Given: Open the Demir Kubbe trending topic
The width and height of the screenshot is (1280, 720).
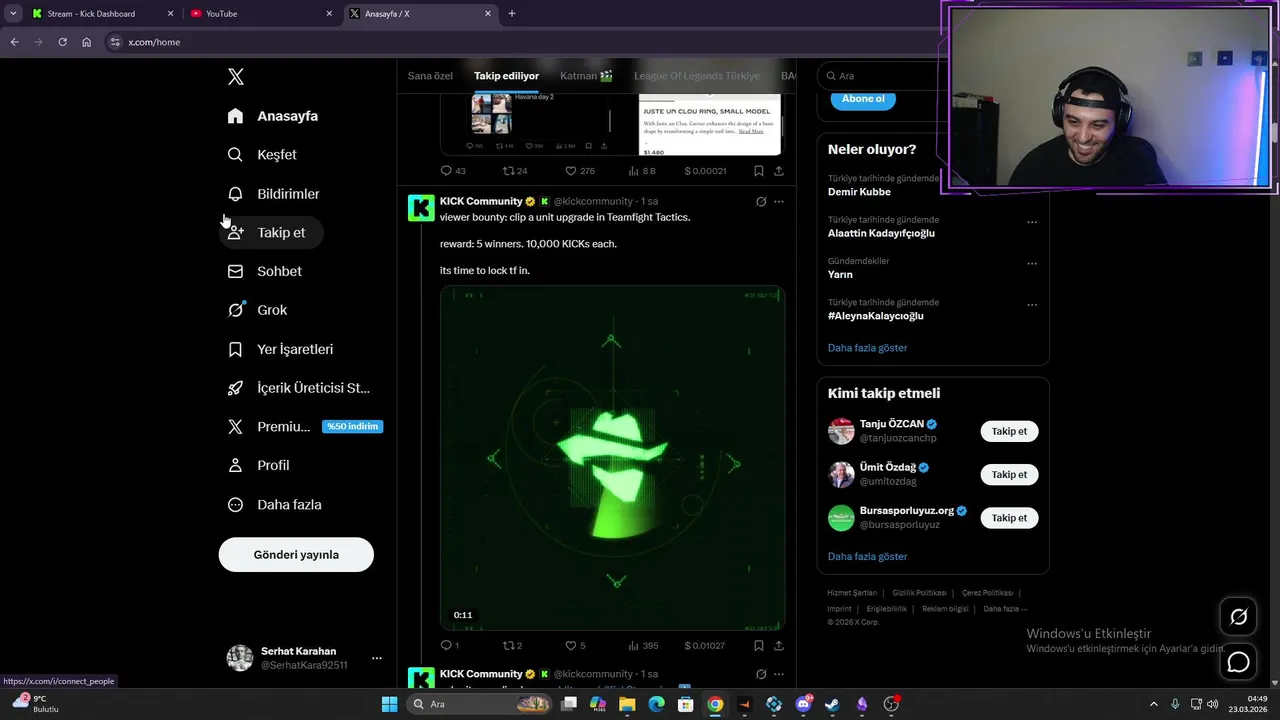Looking at the screenshot, I should (x=859, y=192).
